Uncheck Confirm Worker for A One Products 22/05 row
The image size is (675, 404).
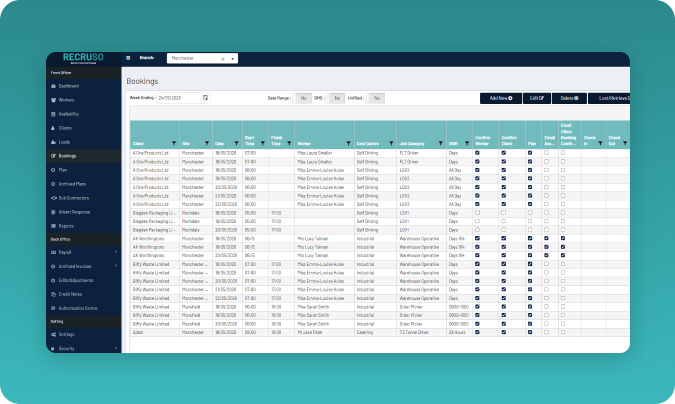477,204
